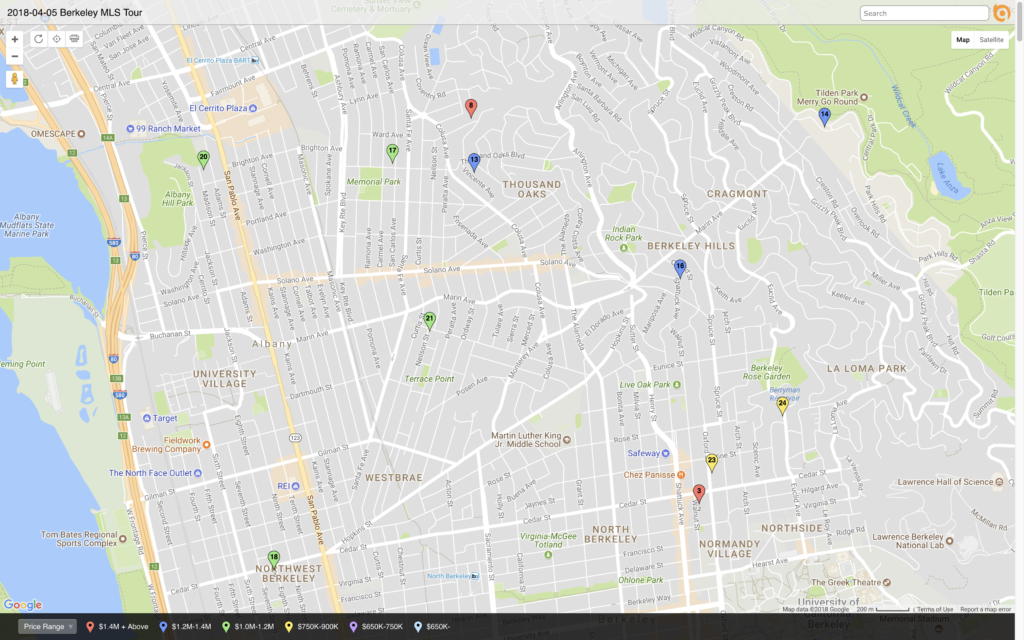Click Lawrence Hall of Science marker
The image size is (1024, 640).
click(999, 482)
